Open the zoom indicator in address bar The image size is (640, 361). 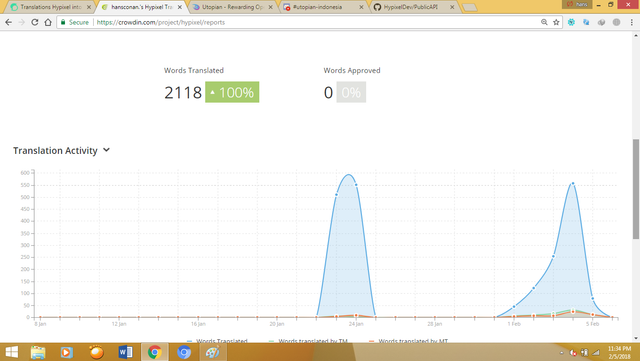(x=544, y=22)
